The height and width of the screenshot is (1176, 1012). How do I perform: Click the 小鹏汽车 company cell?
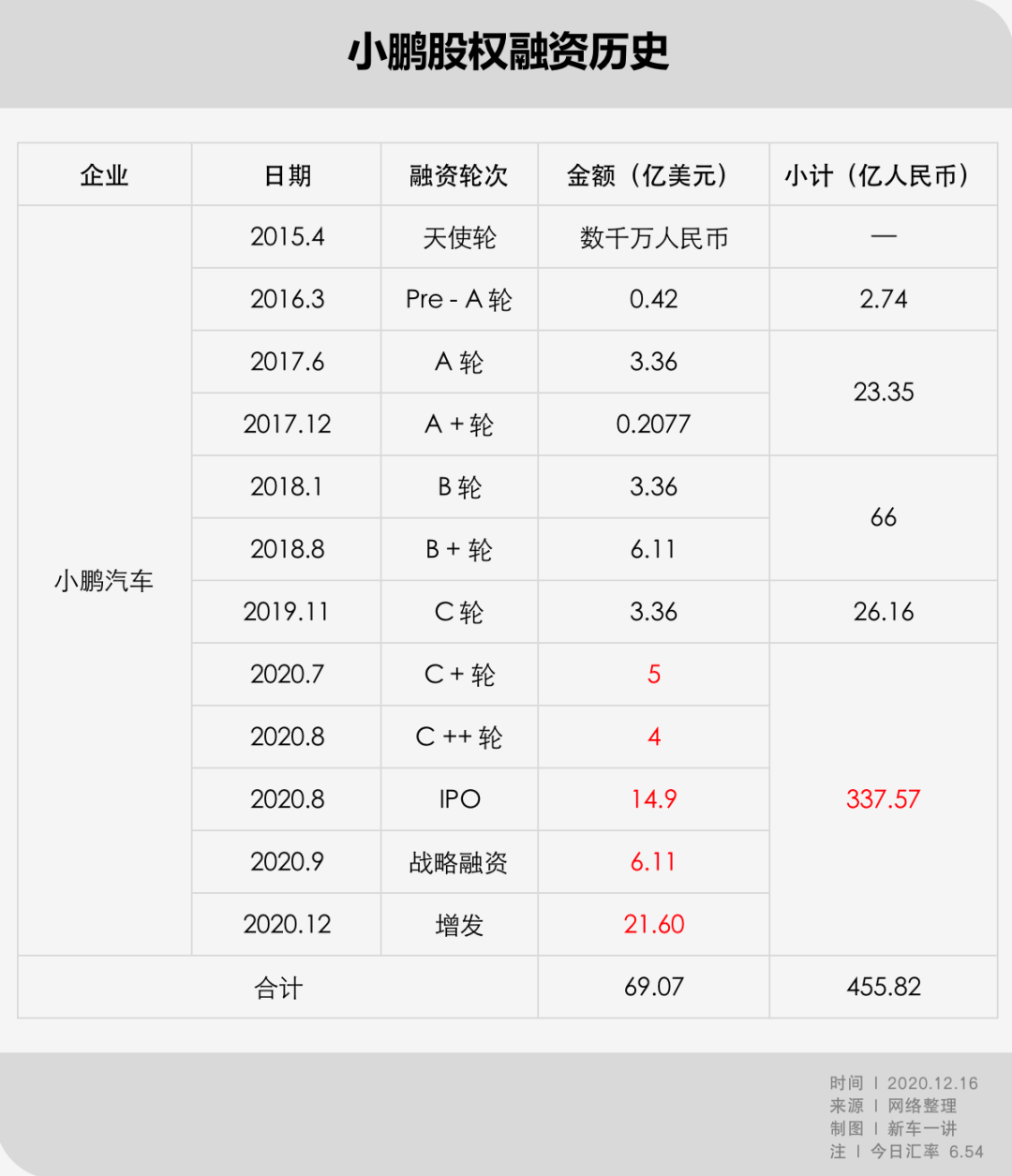[x=104, y=581]
